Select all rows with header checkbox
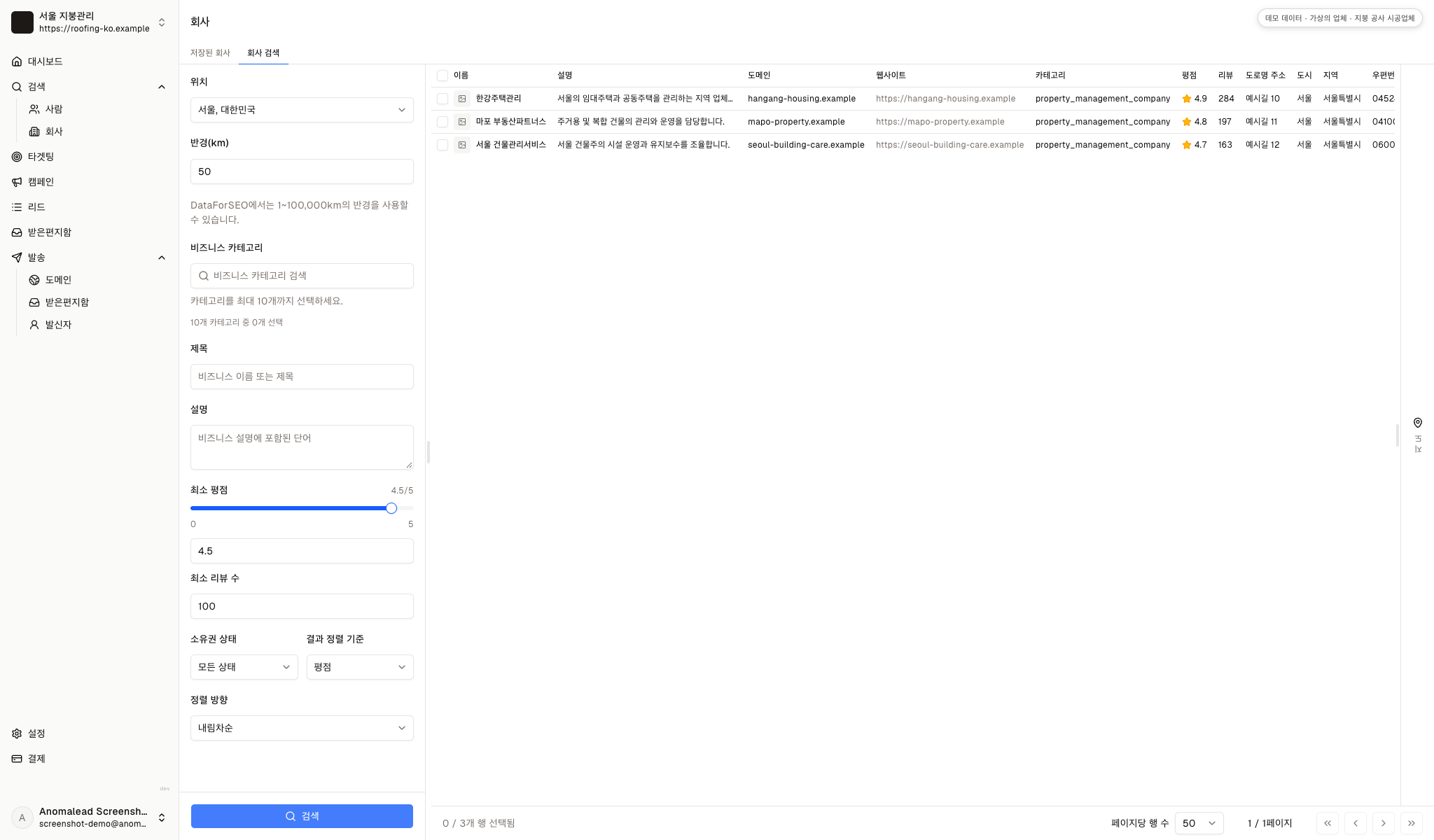The height and width of the screenshot is (840, 1434). pos(443,76)
